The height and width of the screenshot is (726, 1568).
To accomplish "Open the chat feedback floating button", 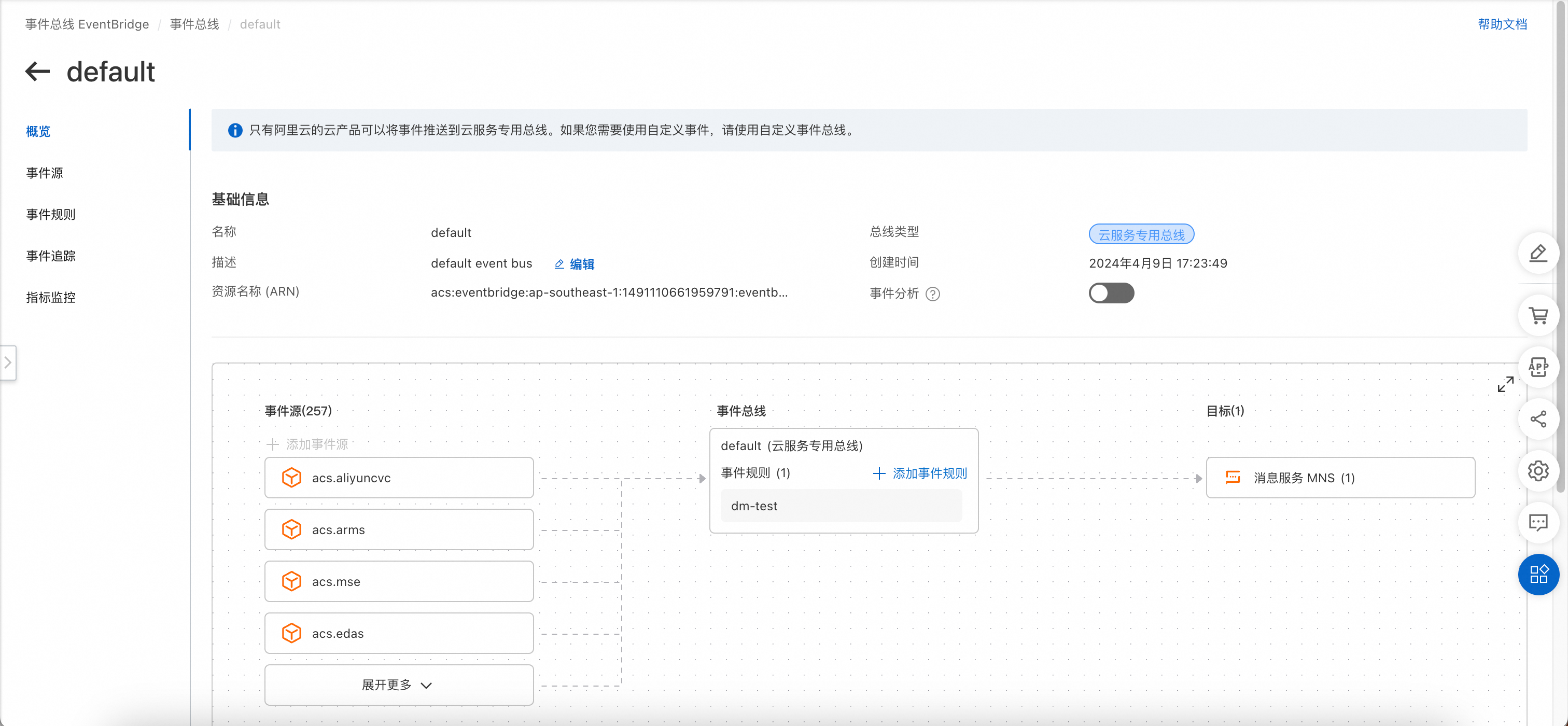I will 1538,522.
